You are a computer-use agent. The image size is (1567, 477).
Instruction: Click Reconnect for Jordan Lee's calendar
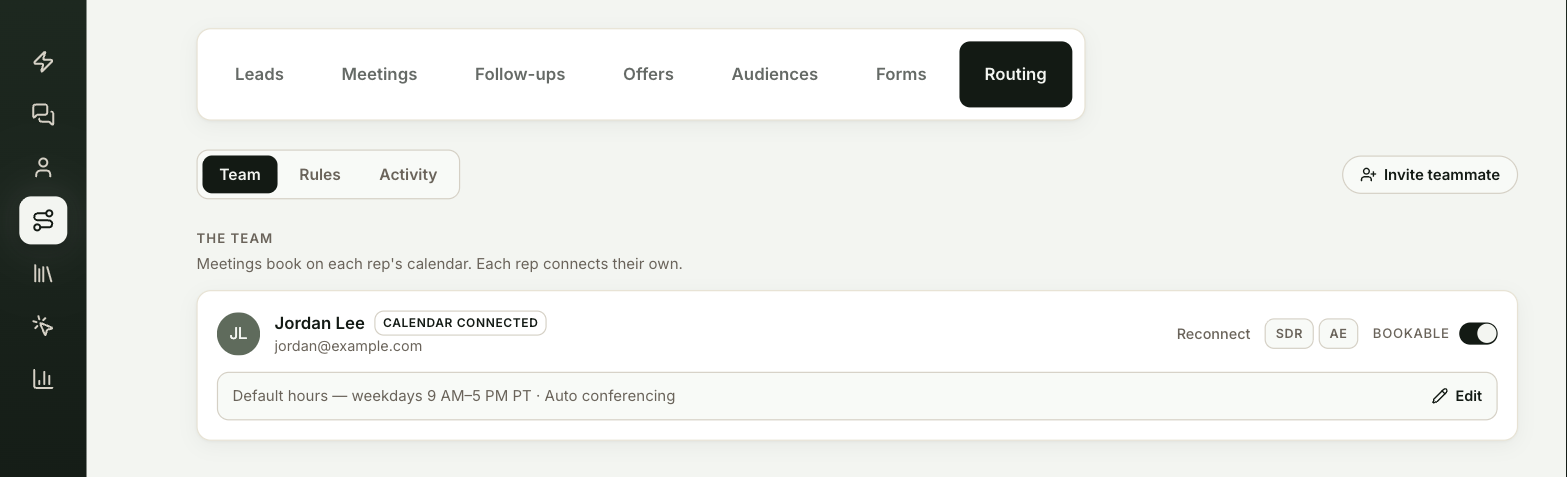coord(1213,334)
